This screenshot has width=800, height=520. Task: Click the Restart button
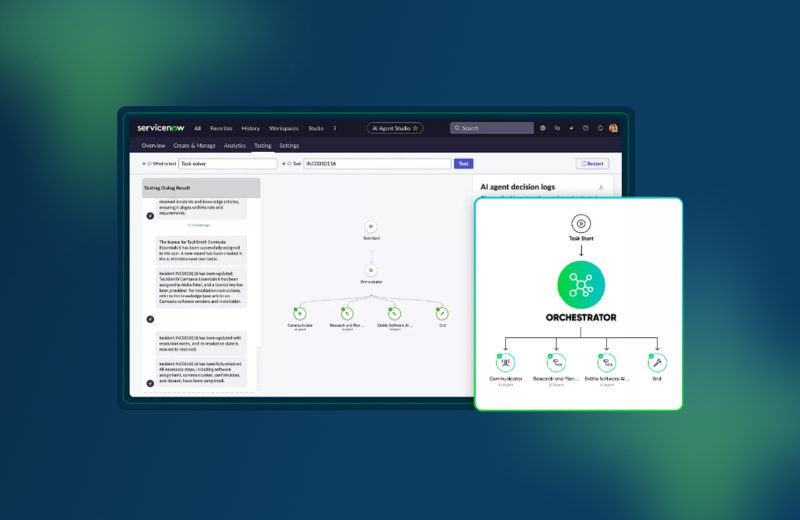click(592, 163)
